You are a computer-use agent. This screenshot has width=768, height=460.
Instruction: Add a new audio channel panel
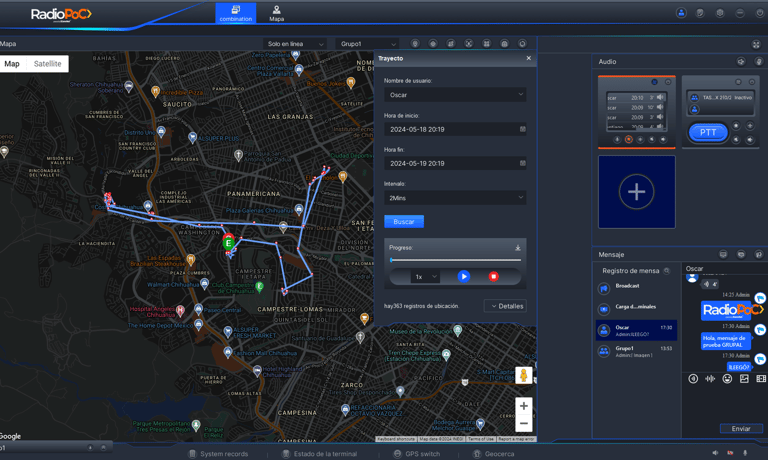pos(637,192)
